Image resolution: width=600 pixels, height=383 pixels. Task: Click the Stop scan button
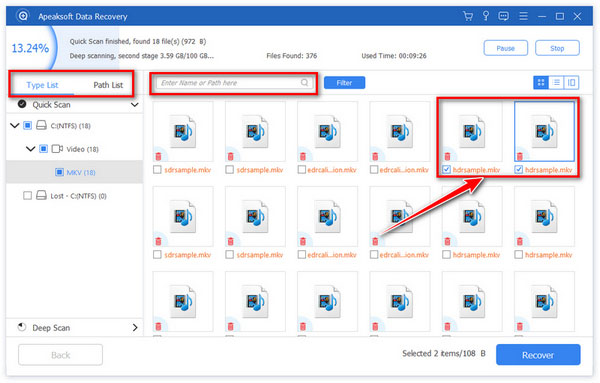(557, 48)
